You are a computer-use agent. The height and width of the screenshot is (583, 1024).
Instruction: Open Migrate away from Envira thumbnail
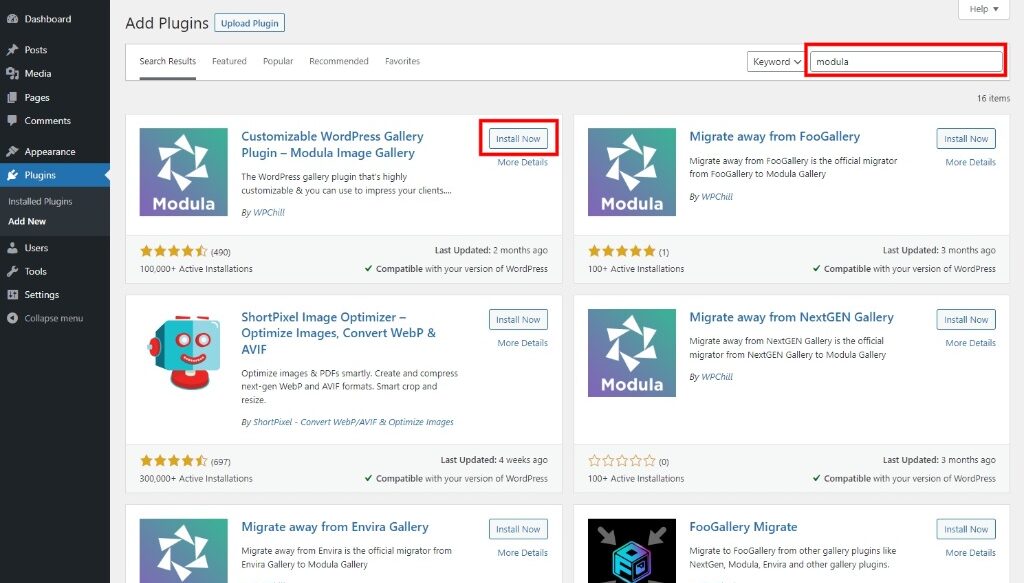[184, 550]
